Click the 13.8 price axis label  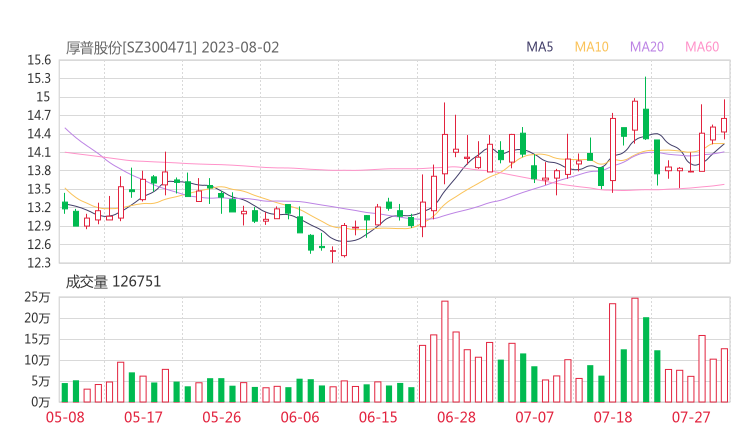(39, 170)
